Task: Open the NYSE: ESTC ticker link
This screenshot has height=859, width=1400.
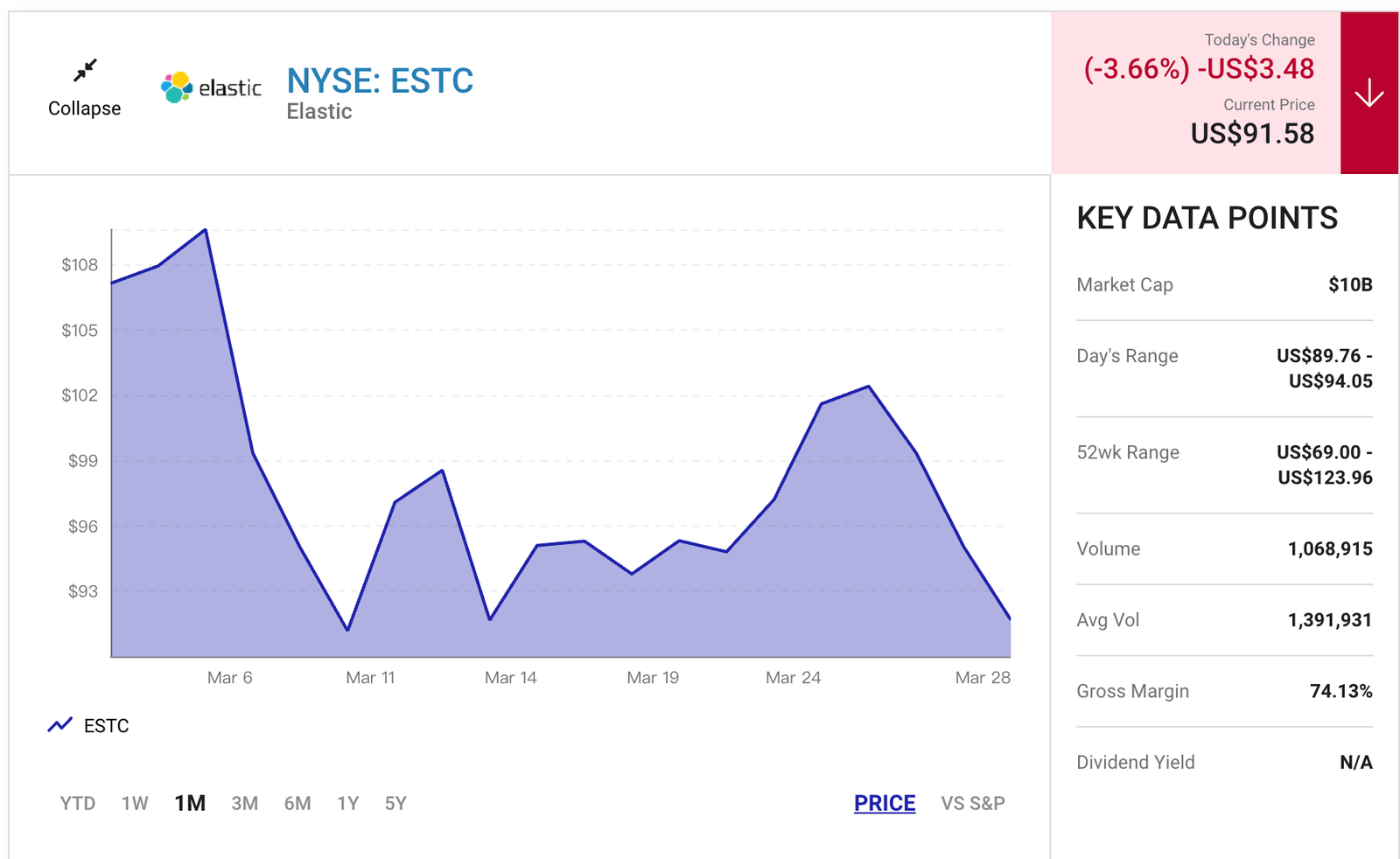Action: coord(380,80)
